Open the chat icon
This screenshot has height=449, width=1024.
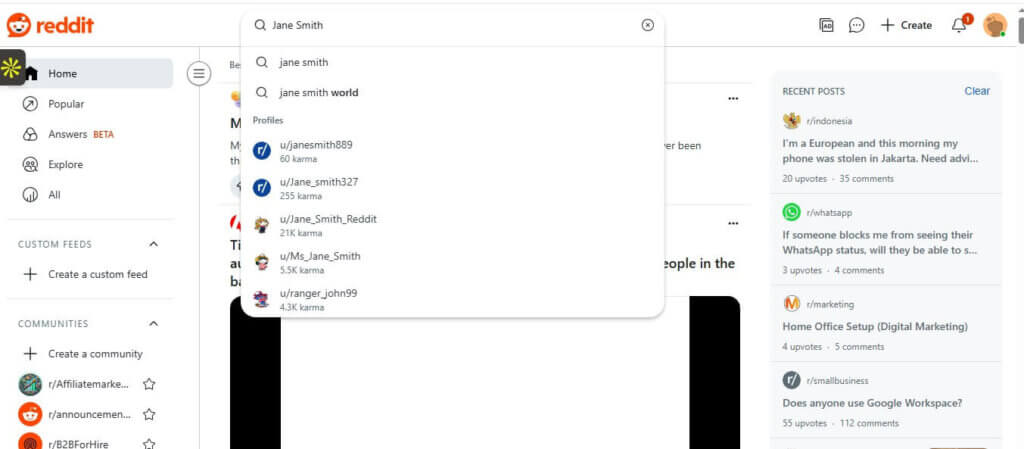pos(856,25)
